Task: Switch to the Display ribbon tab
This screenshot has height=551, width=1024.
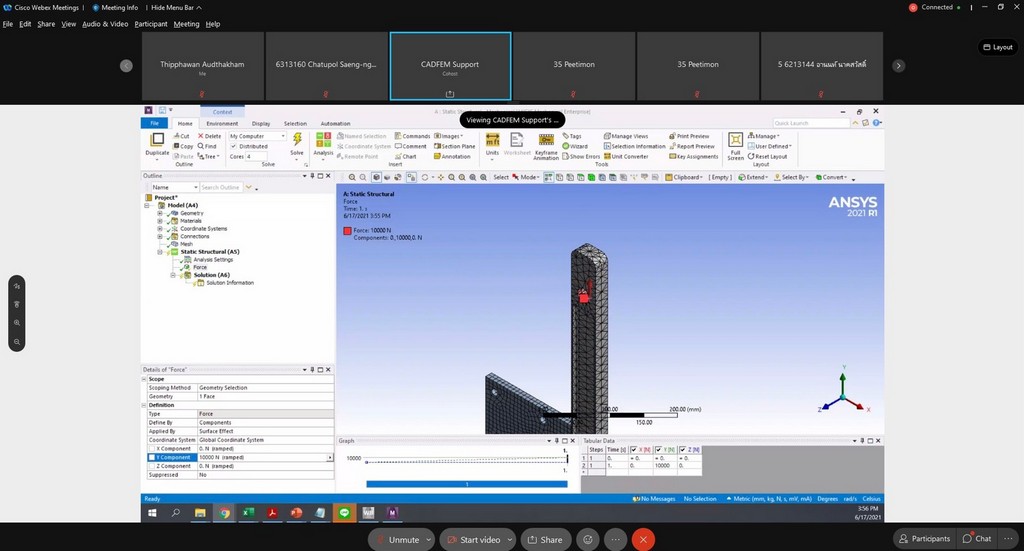Action: pyautogui.click(x=260, y=123)
